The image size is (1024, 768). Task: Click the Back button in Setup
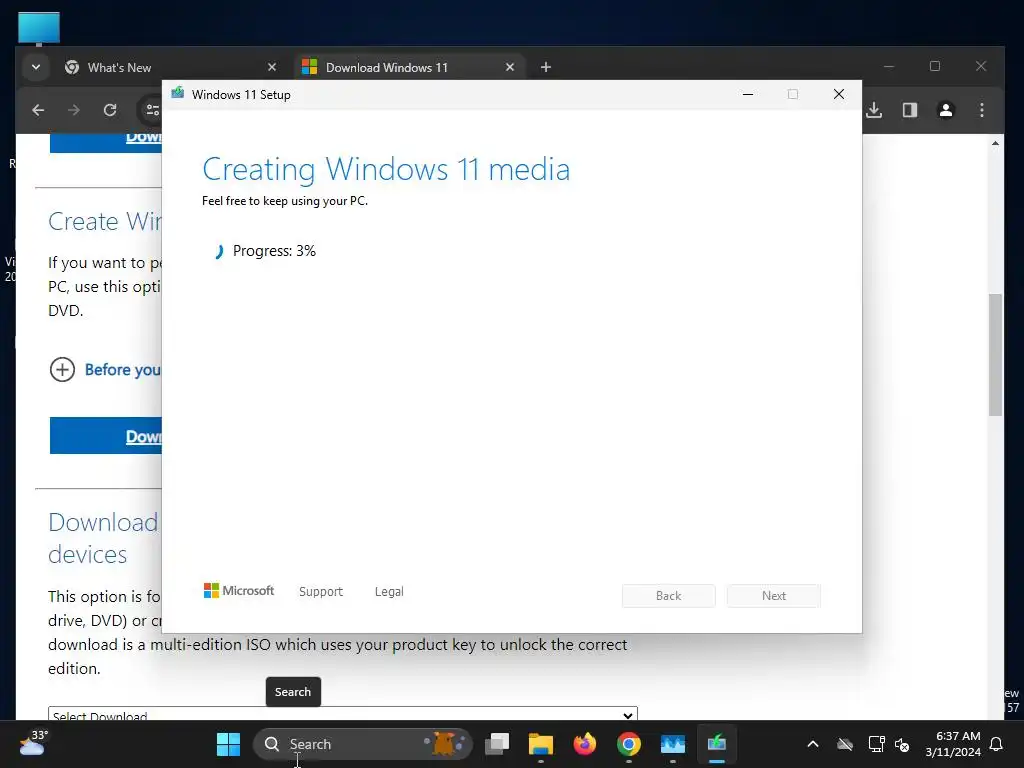coord(668,596)
